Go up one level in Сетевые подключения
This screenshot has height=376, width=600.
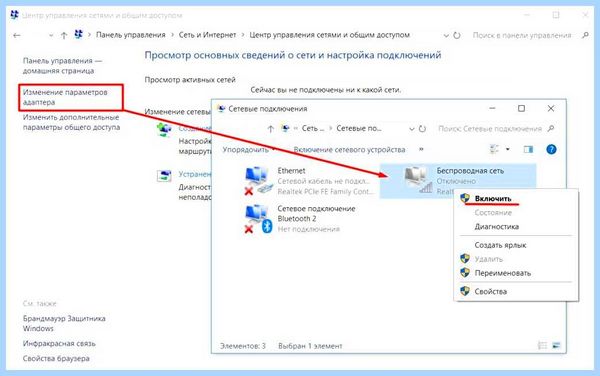pyautogui.click(x=271, y=129)
